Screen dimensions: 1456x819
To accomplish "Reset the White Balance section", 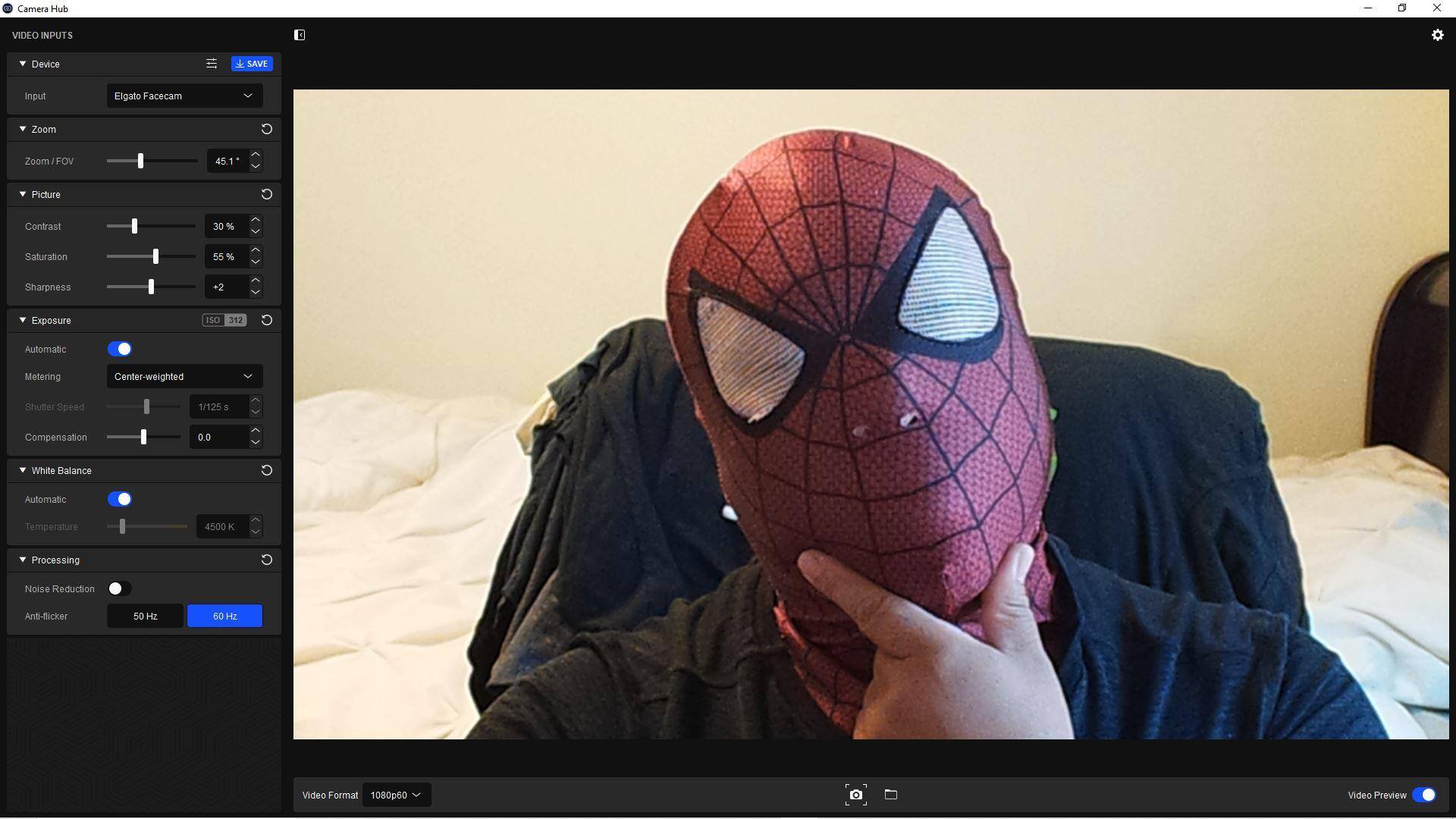I will tap(266, 470).
